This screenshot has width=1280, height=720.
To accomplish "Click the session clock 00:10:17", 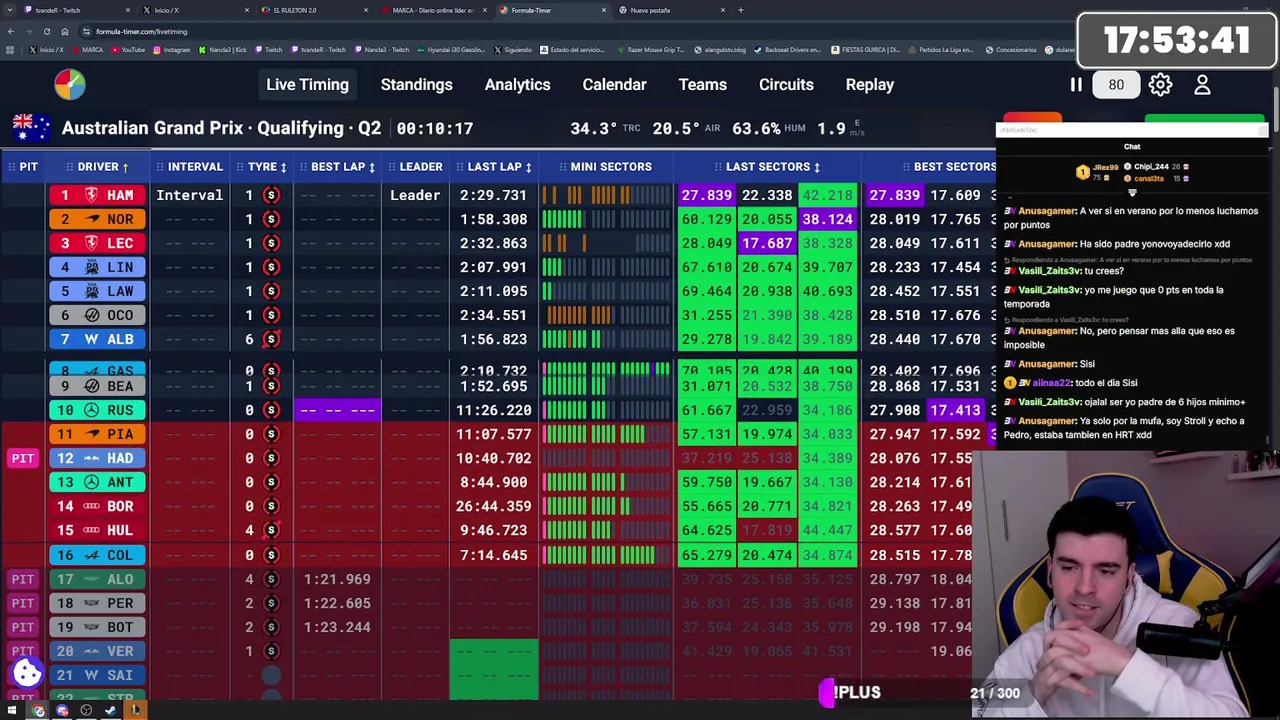I will point(434,128).
